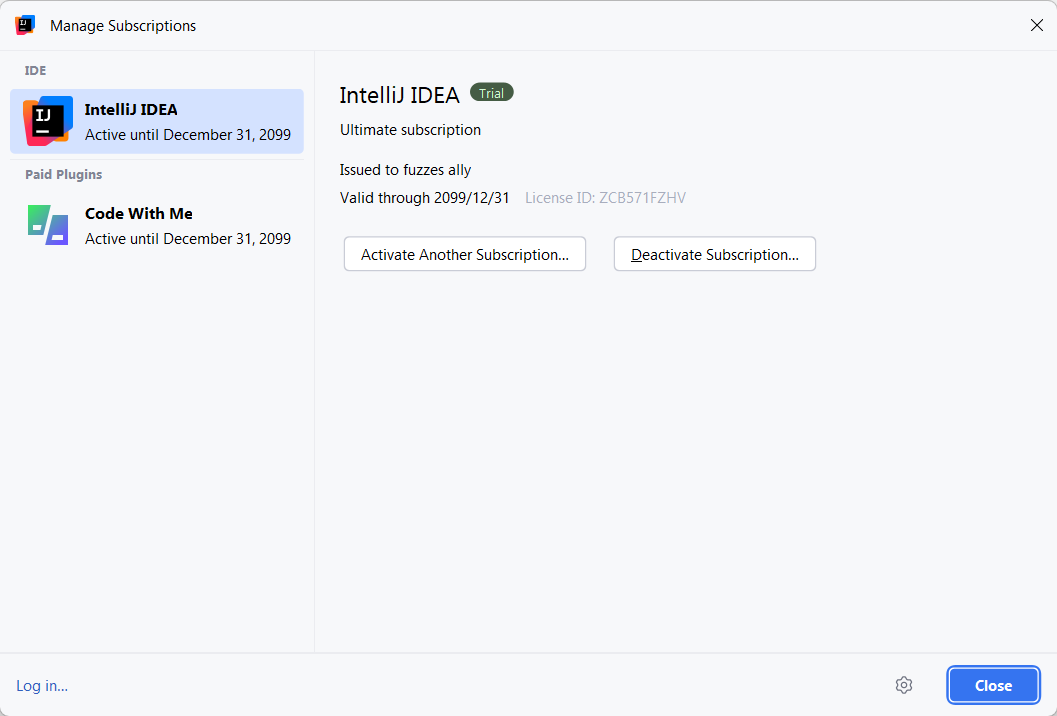Viewport: 1057px width, 716px height.
Task: Select the Code With Me subscription entry
Action: click(187, 226)
